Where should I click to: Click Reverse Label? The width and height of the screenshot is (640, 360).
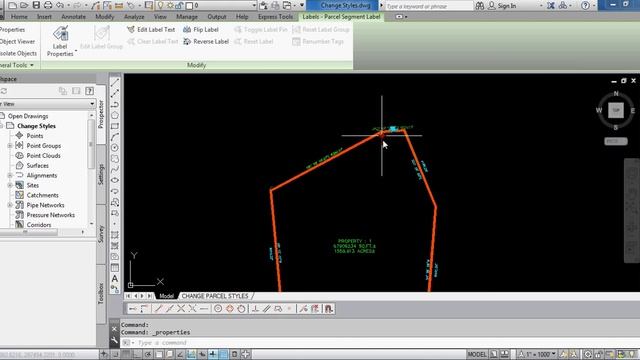pyautogui.click(x=206, y=41)
